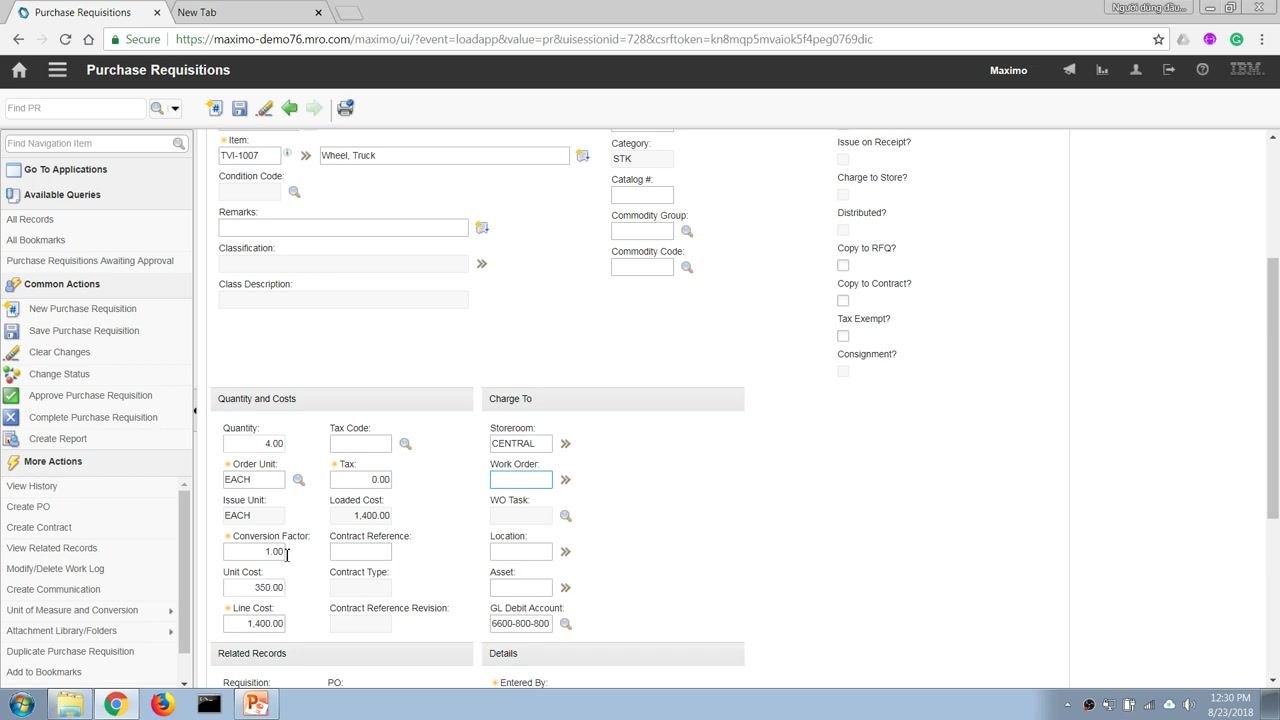This screenshot has width=1280, height=720.
Task: Toggle Copy to Contract checkbox
Action: pos(843,300)
